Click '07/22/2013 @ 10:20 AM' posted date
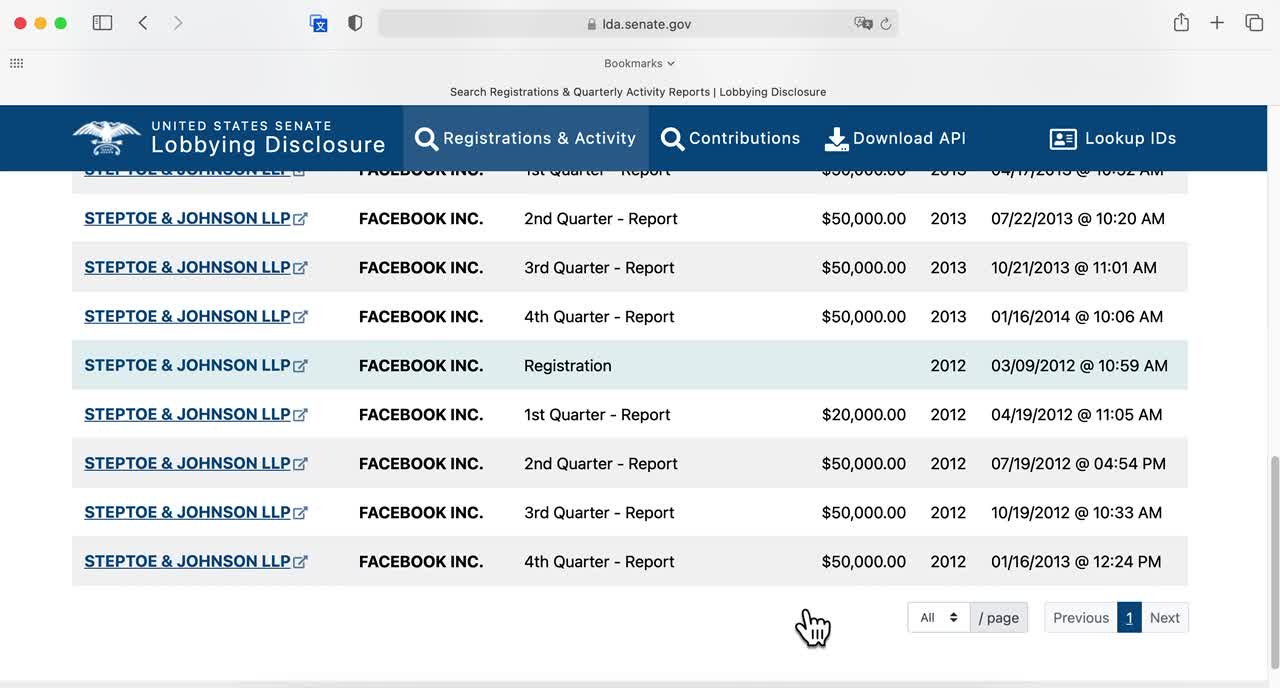 point(1078,218)
